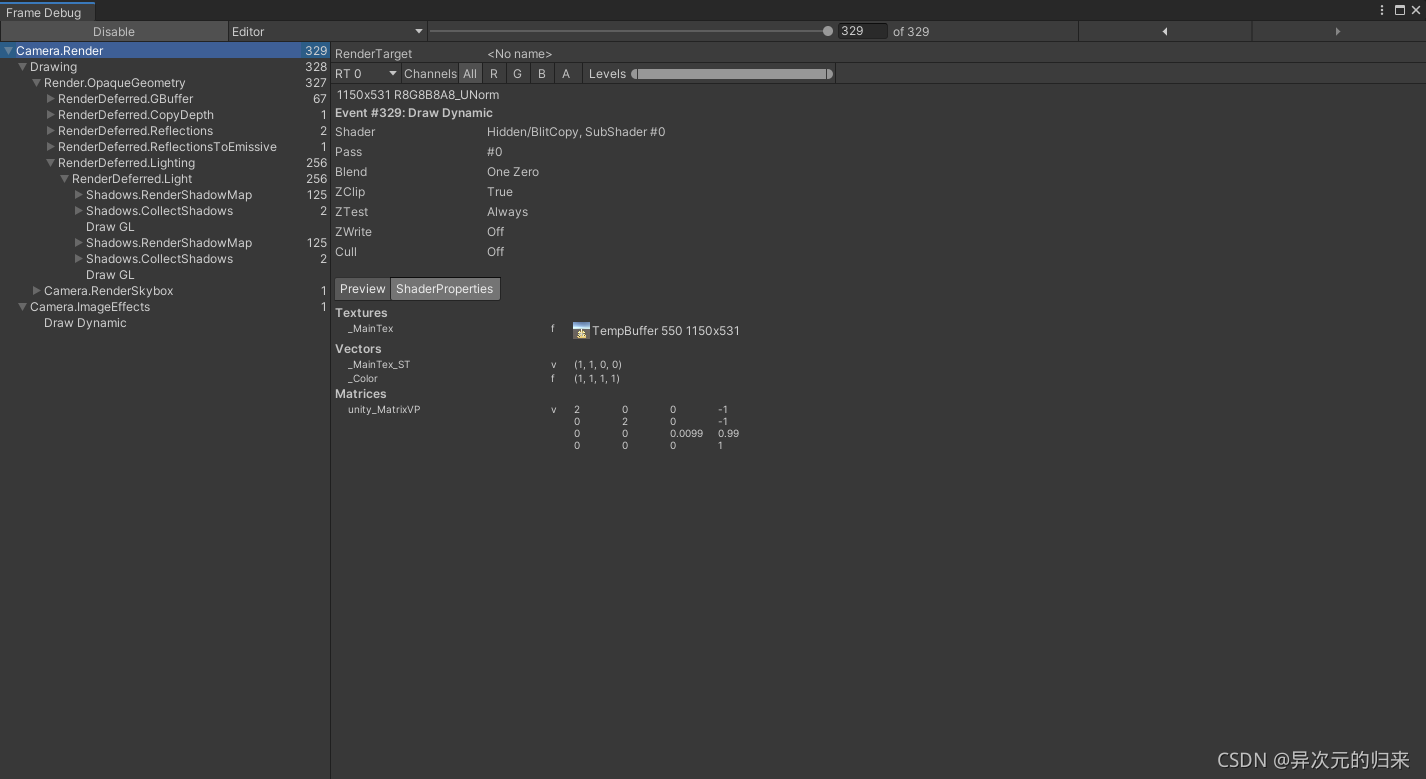
Task: Collapse the Camera.Render tree node
Action: pyautogui.click(x=8, y=50)
